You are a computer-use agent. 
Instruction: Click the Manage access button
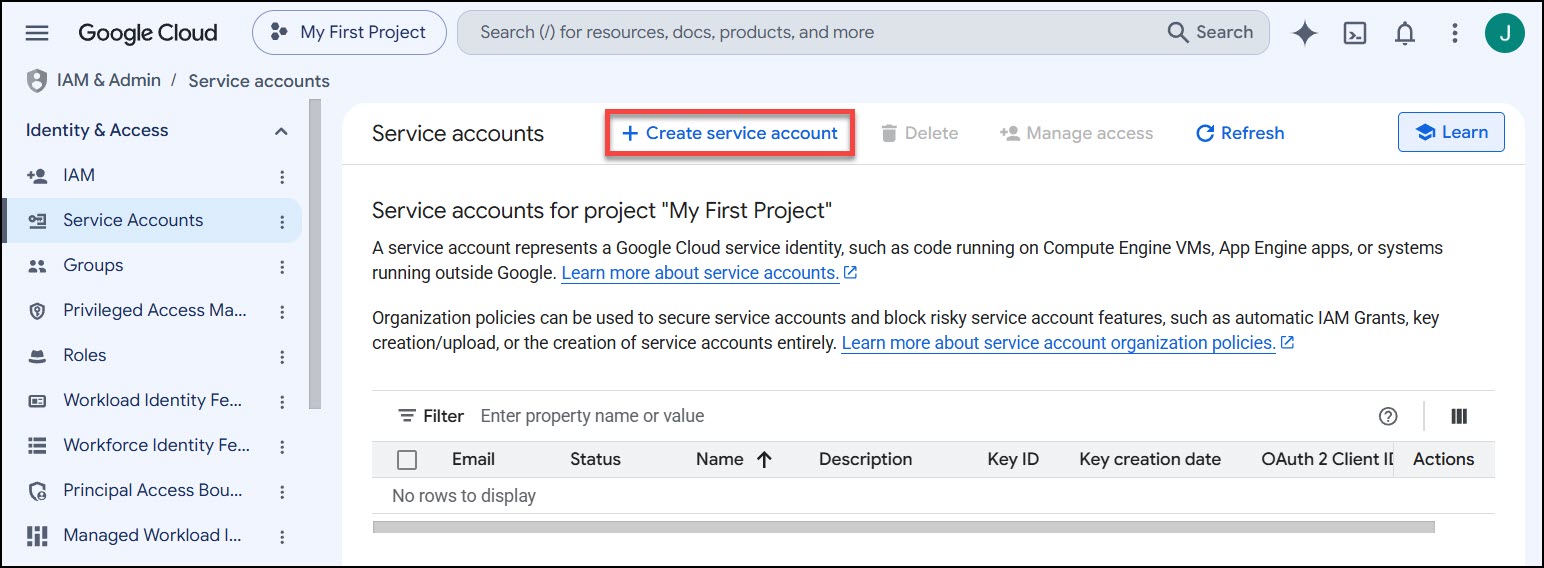[x=1076, y=133]
